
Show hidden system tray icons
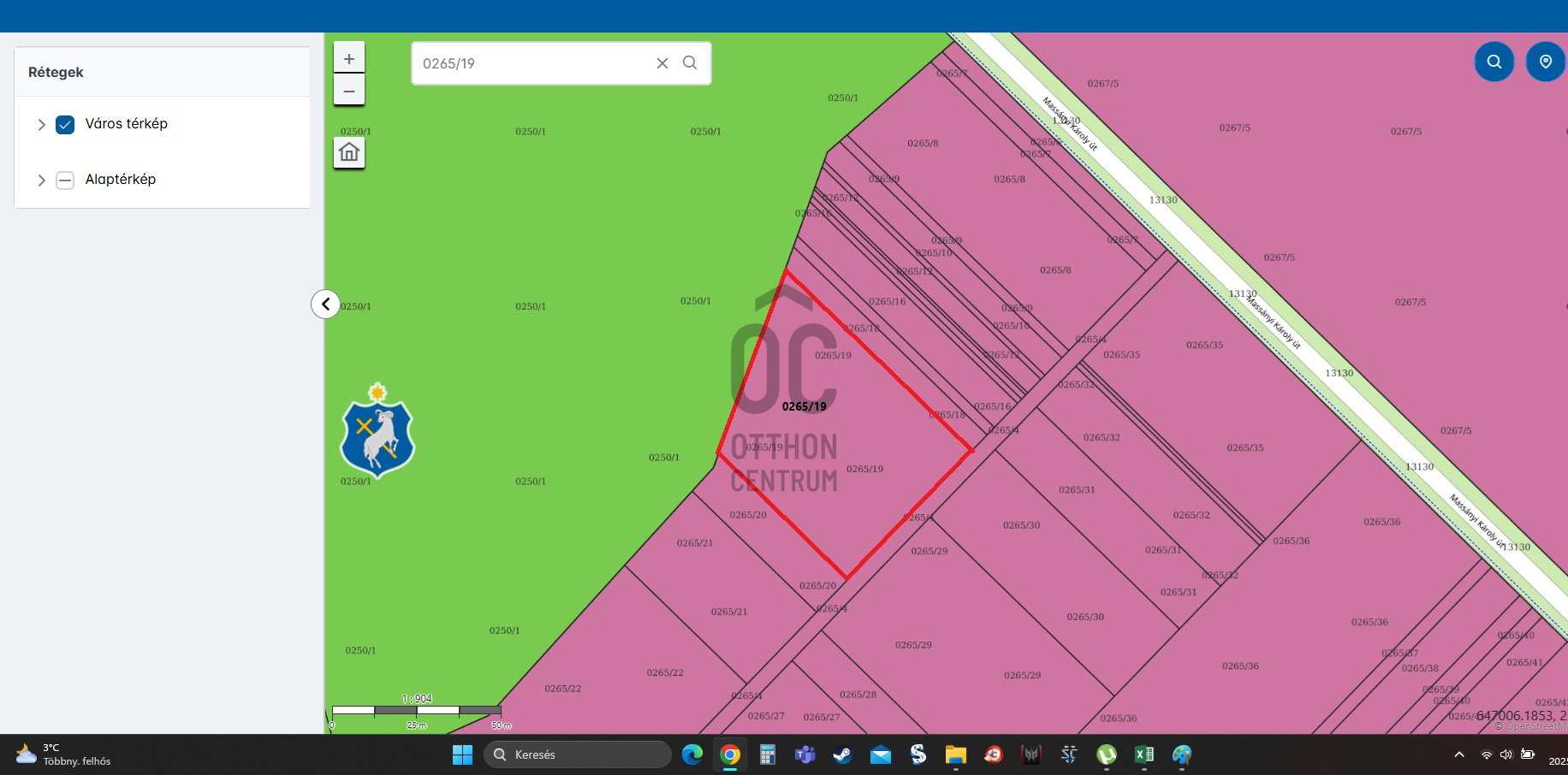(1459, 754)
